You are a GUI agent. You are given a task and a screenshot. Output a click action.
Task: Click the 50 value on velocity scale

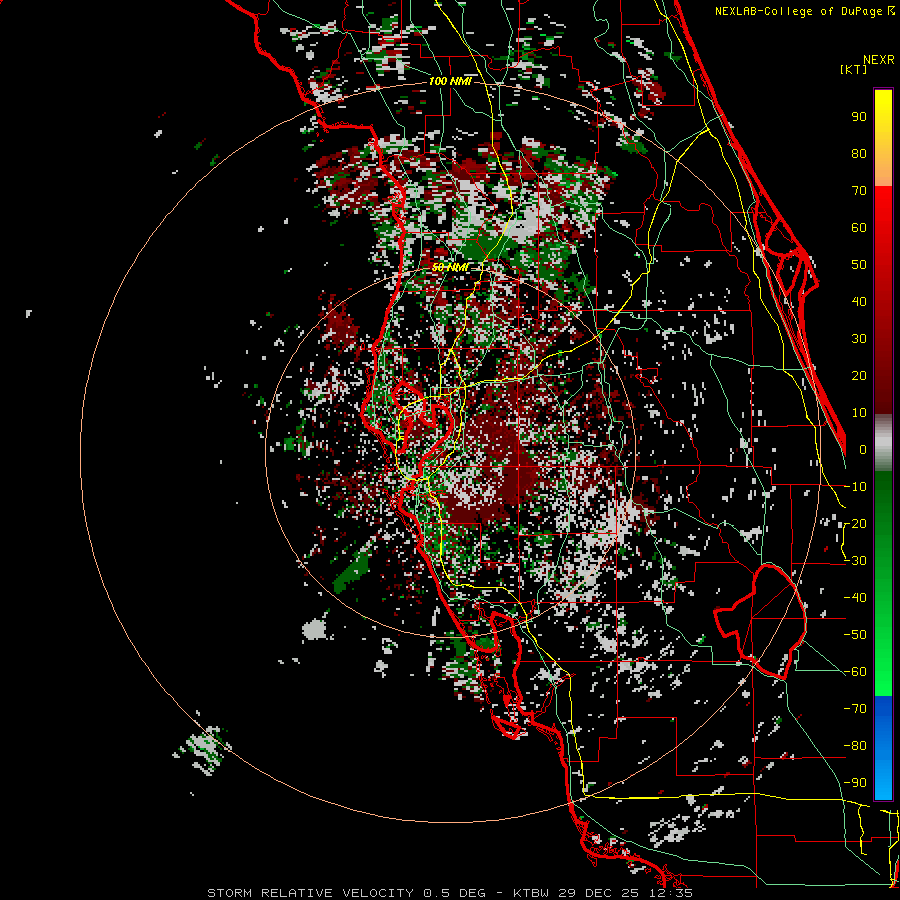pyautogui.click(x=859, y=265)
